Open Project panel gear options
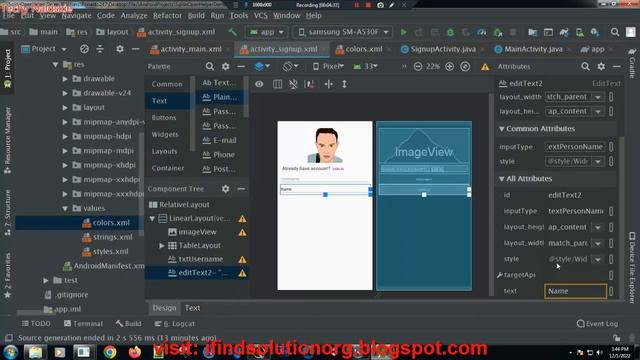Image resolution: width=640 pixels, height=360 pixels. tap(120, 49)
